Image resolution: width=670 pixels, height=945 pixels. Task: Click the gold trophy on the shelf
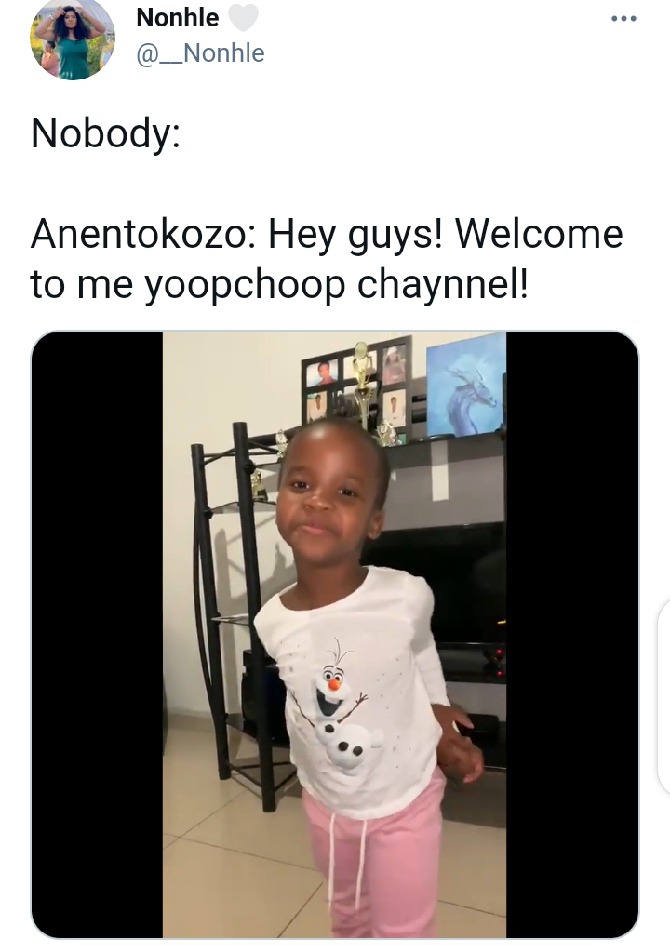pos(362,384)
